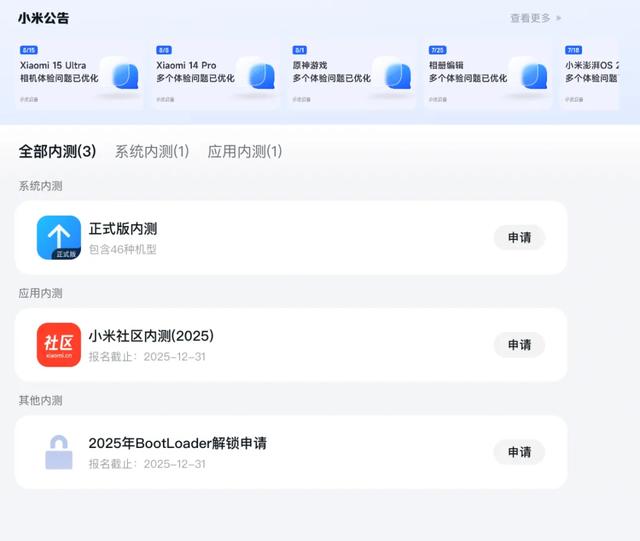Click the chat bubble icon on Xiaomi 15 Ultra card

click(x=125, y=76)
